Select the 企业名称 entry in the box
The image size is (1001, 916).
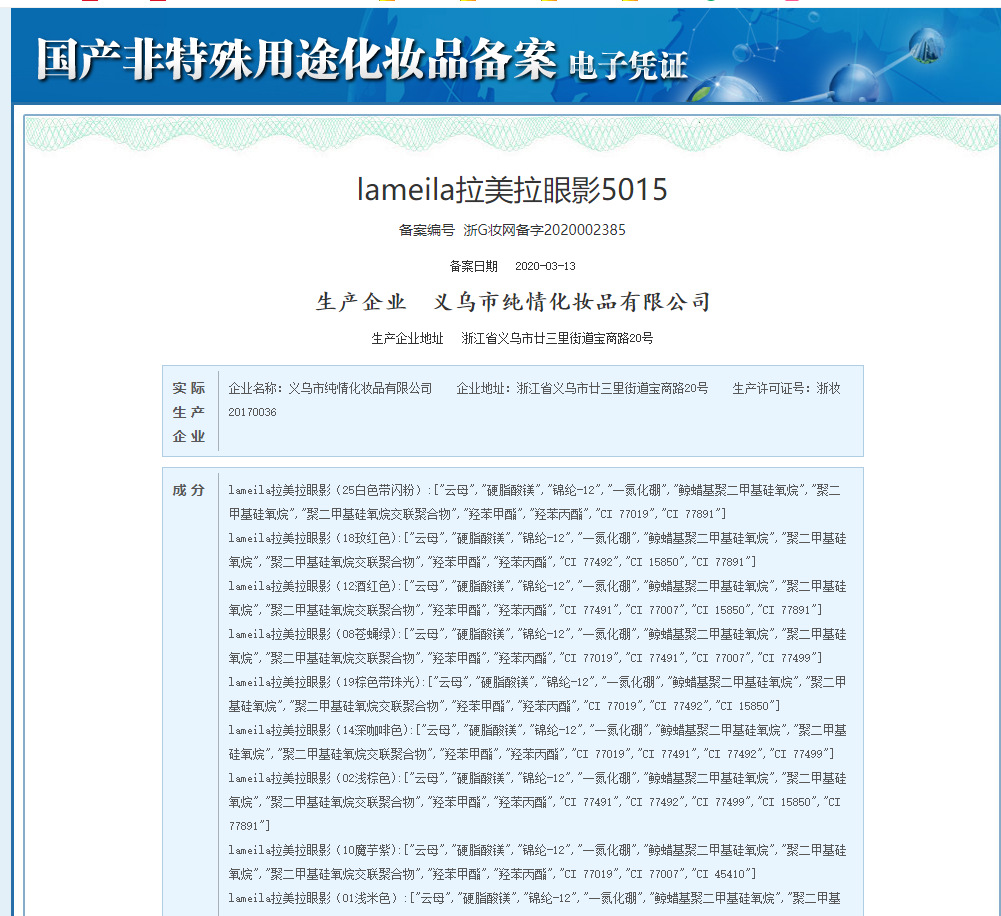tap(330, 388)
